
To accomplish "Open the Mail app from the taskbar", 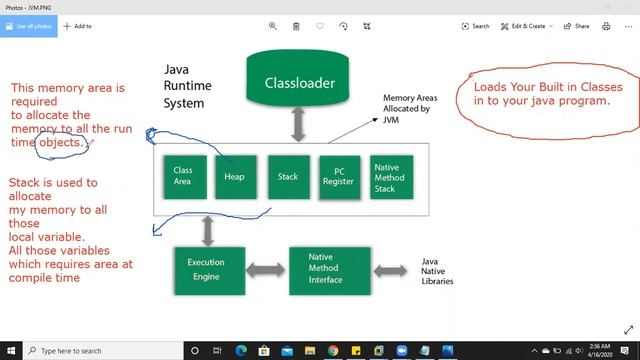I will 287,351.
